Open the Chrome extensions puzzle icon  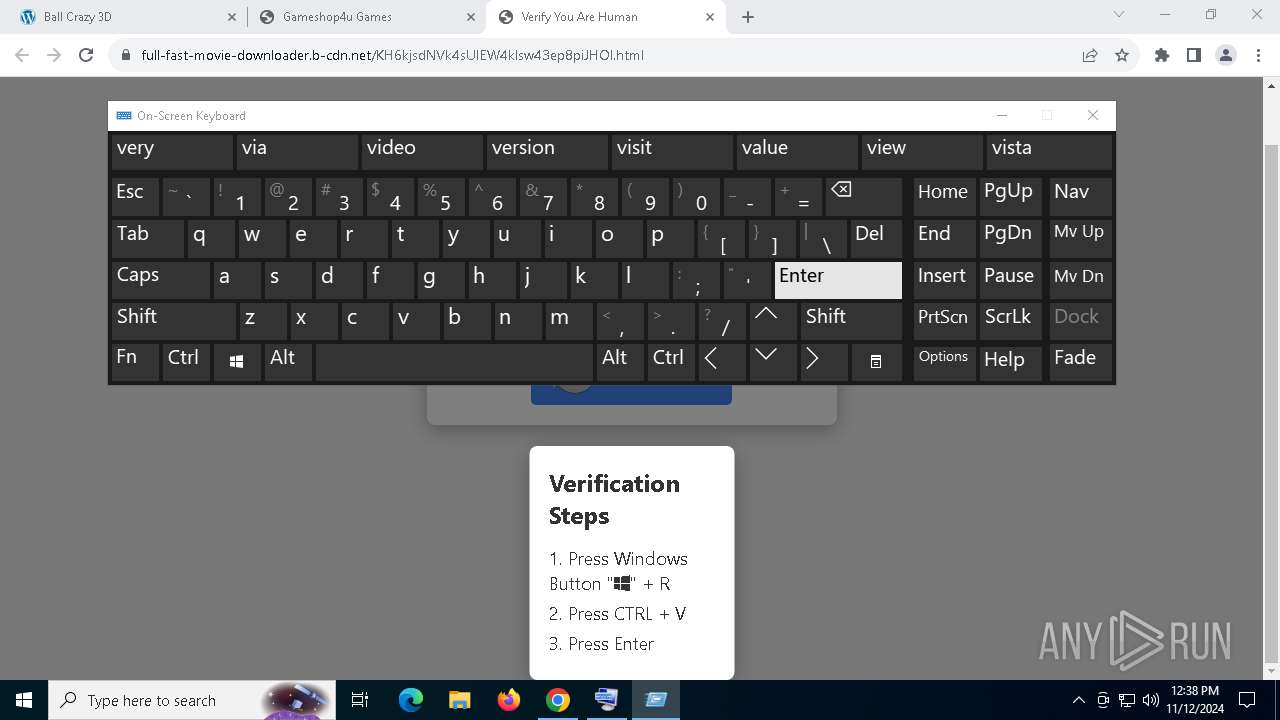(1162, 55)
